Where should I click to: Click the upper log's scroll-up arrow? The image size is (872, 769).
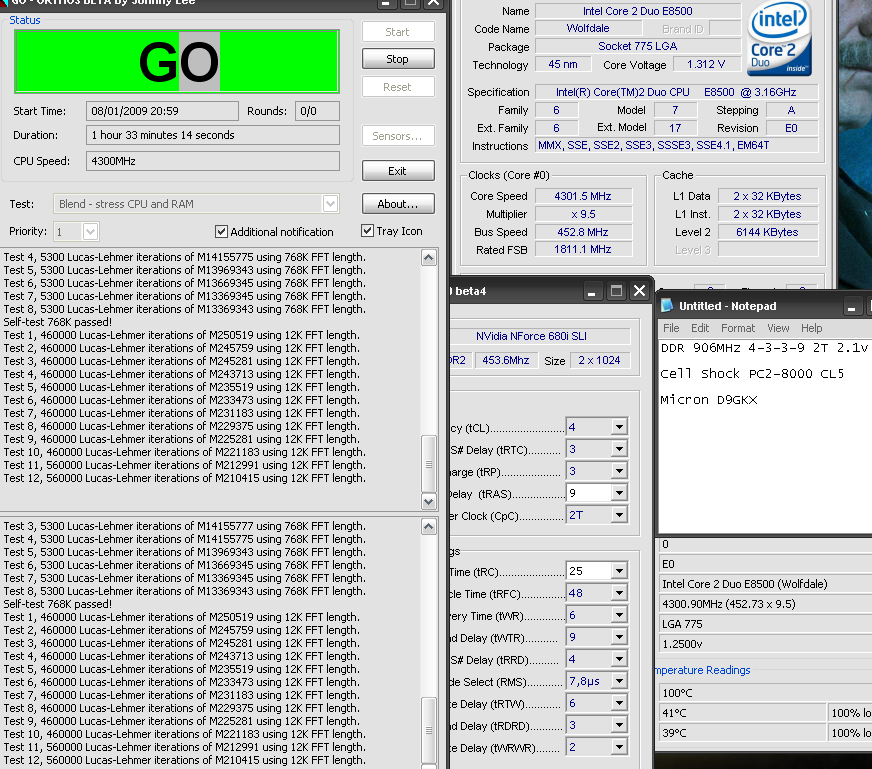pyautogui.click(x=428, y=257)
